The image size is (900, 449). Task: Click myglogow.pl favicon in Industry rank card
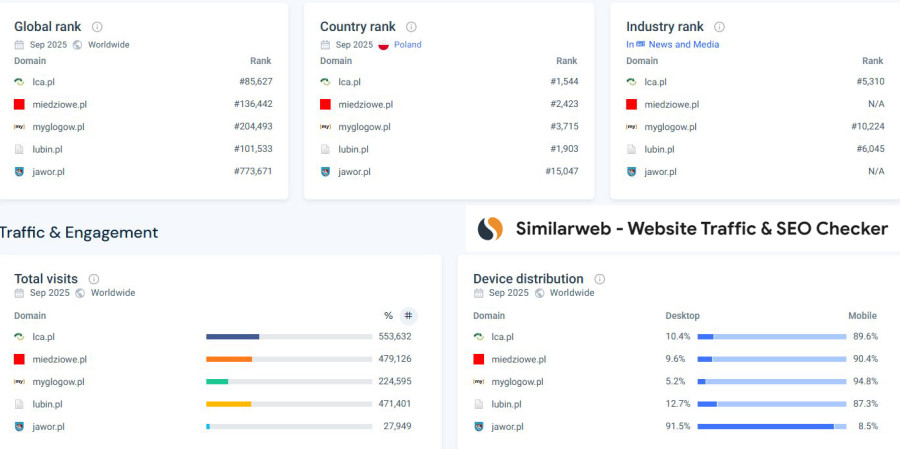[632, 127]
